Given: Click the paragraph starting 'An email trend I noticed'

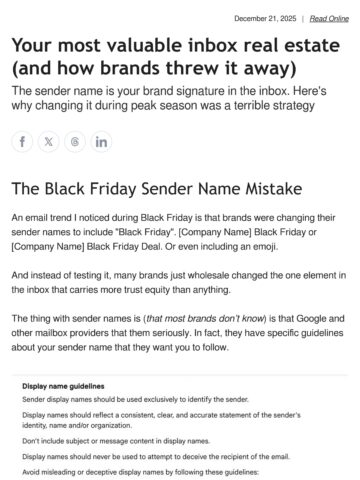Looking at the screenshot, I should pos(173,232).
